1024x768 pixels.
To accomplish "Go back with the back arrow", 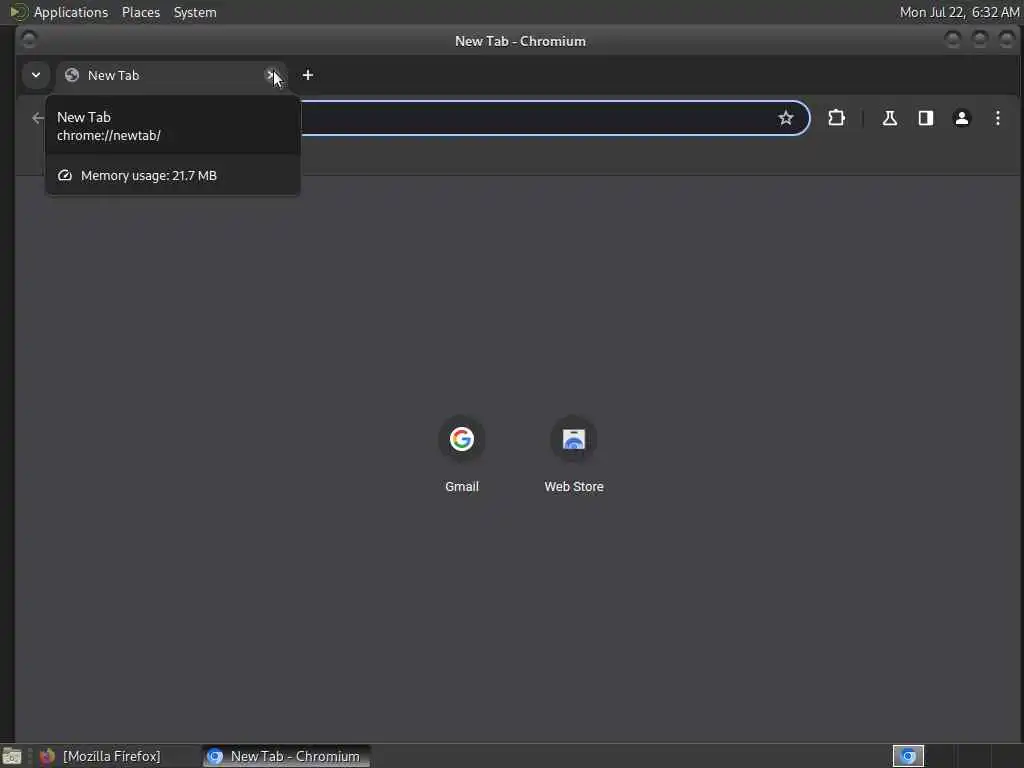I will click(x=38, y=118).
